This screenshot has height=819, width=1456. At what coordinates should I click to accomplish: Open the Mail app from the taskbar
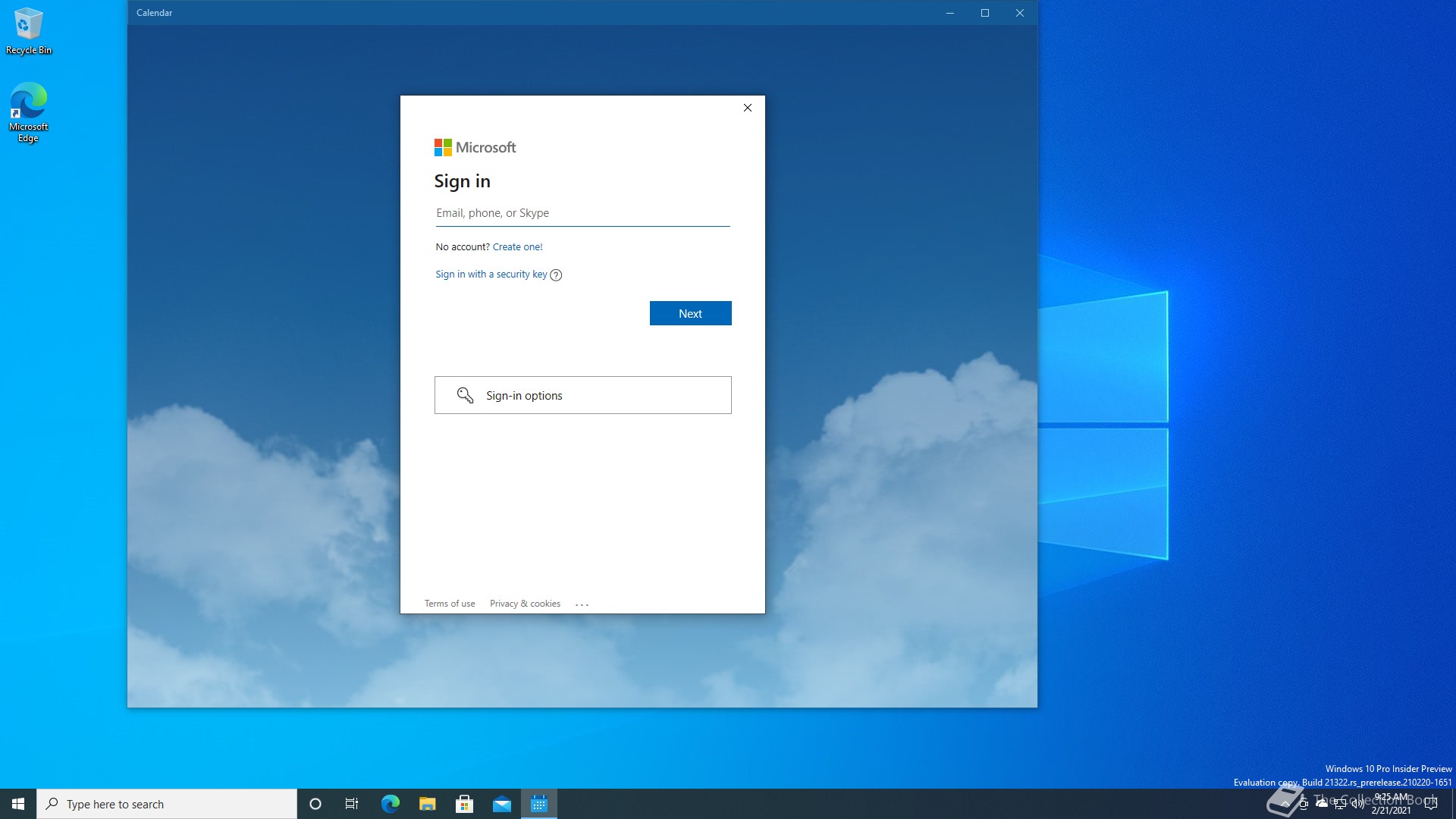tap(501, 804)
